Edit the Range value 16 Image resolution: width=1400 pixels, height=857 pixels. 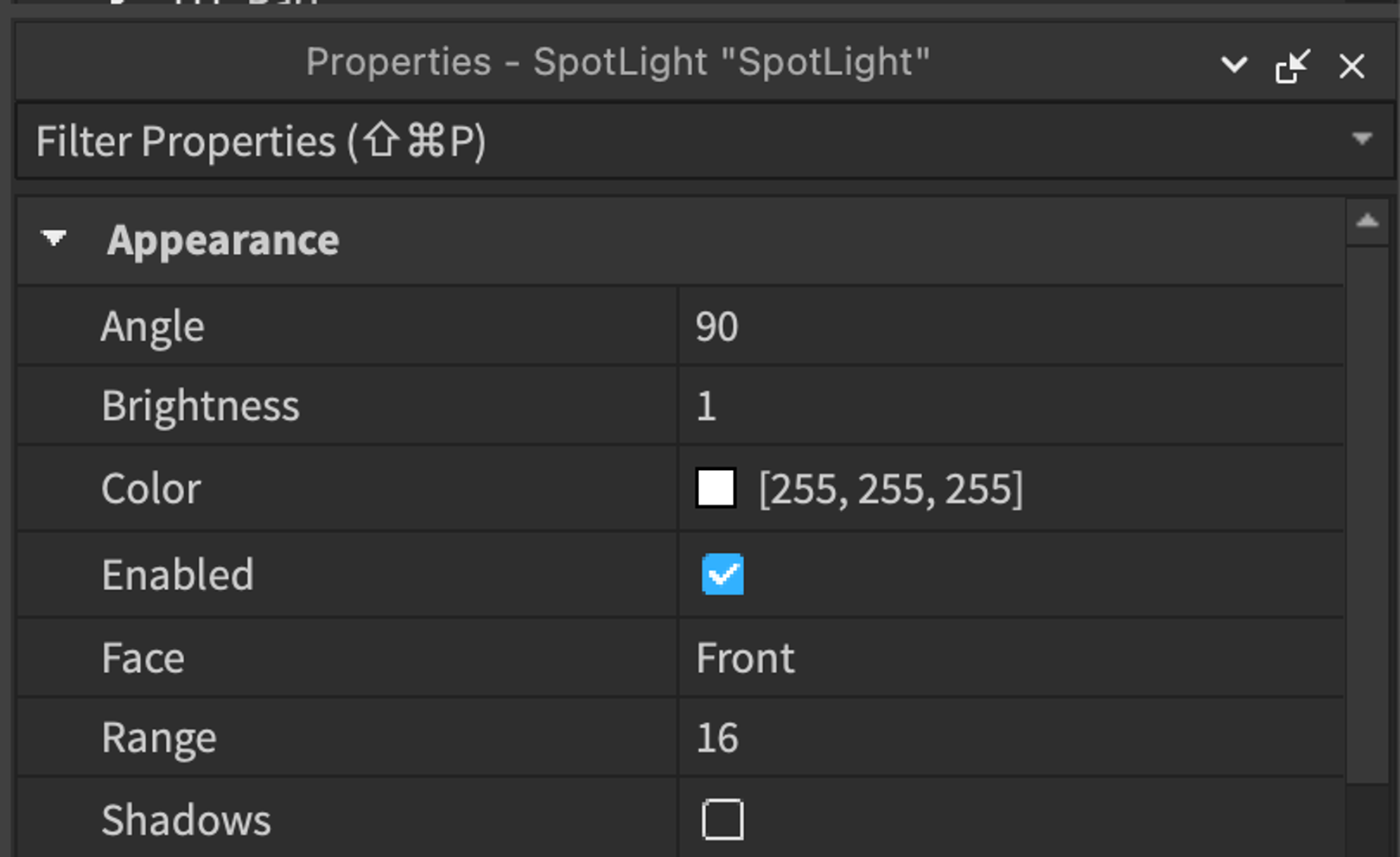pos(1011,738)
